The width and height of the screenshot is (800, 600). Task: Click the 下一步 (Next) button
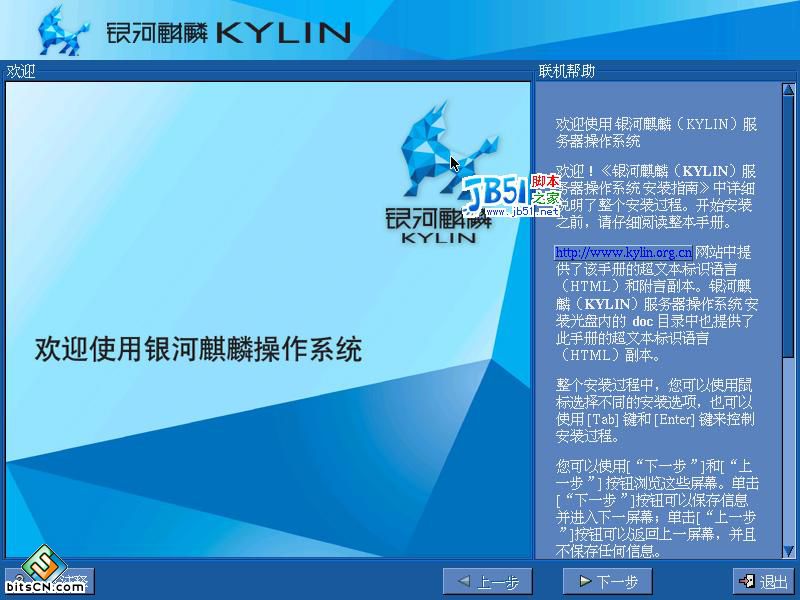click(607, 581)
